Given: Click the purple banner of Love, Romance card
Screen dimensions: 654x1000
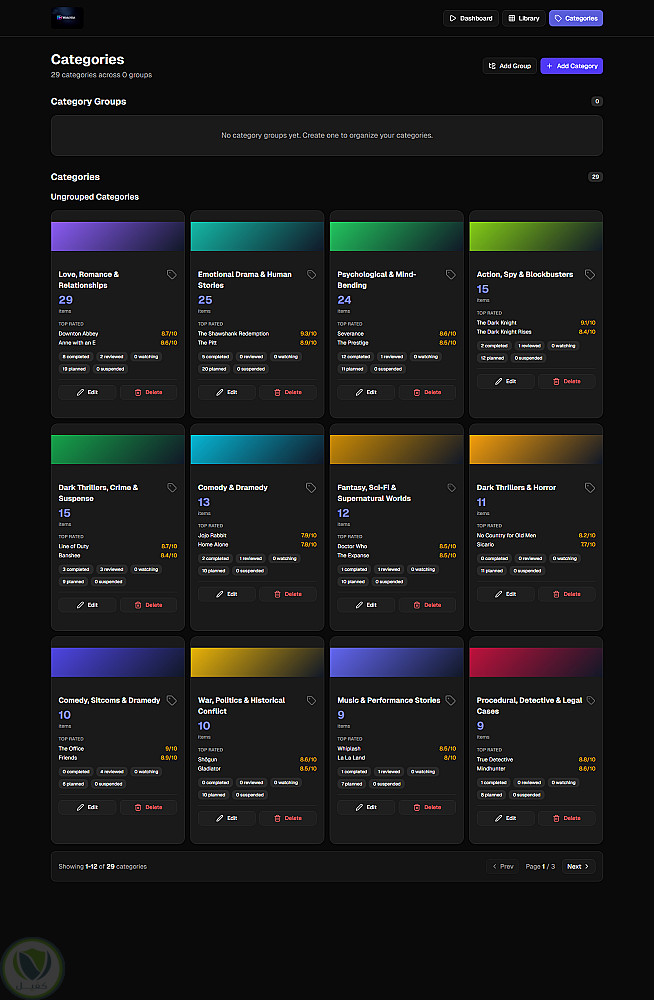Looking at the screenshot, I should coord(118,236).
